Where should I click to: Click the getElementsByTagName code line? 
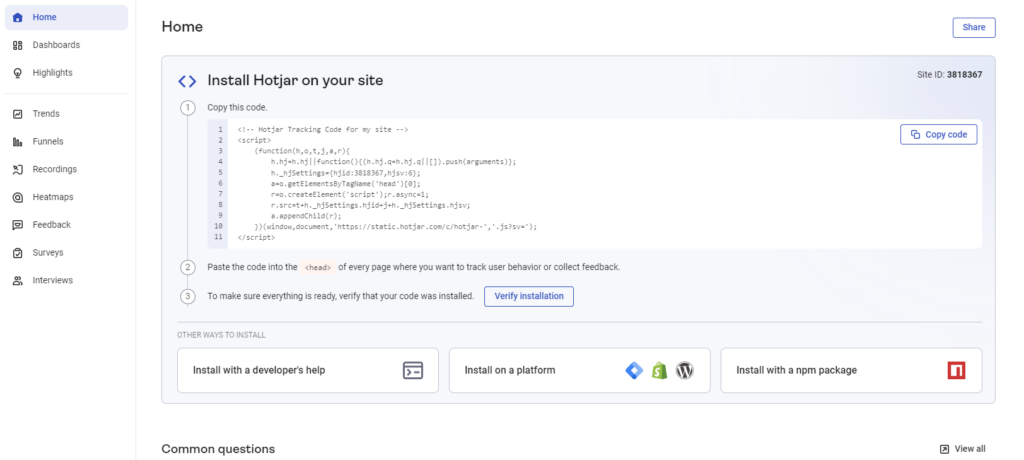click(x=346, y=184)
